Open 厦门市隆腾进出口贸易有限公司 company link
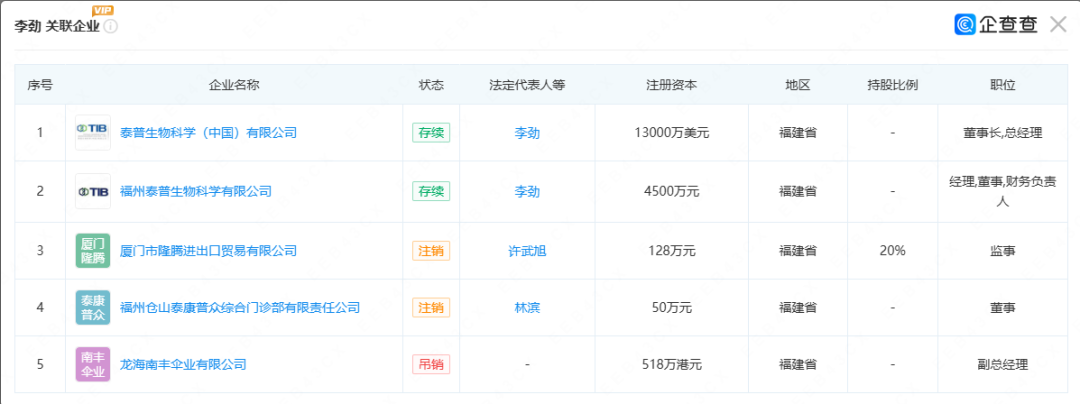1080x404 pixels. click(x=209, y=251)
